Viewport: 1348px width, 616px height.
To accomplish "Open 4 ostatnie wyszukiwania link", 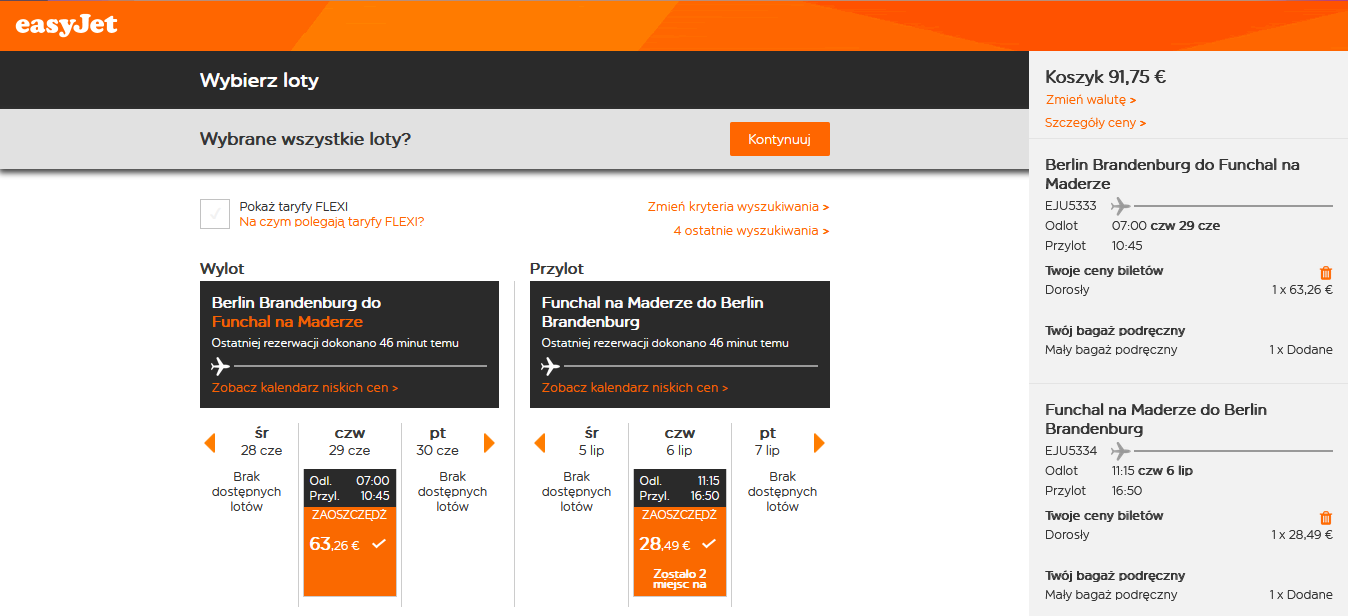I will tap(752, 231).
